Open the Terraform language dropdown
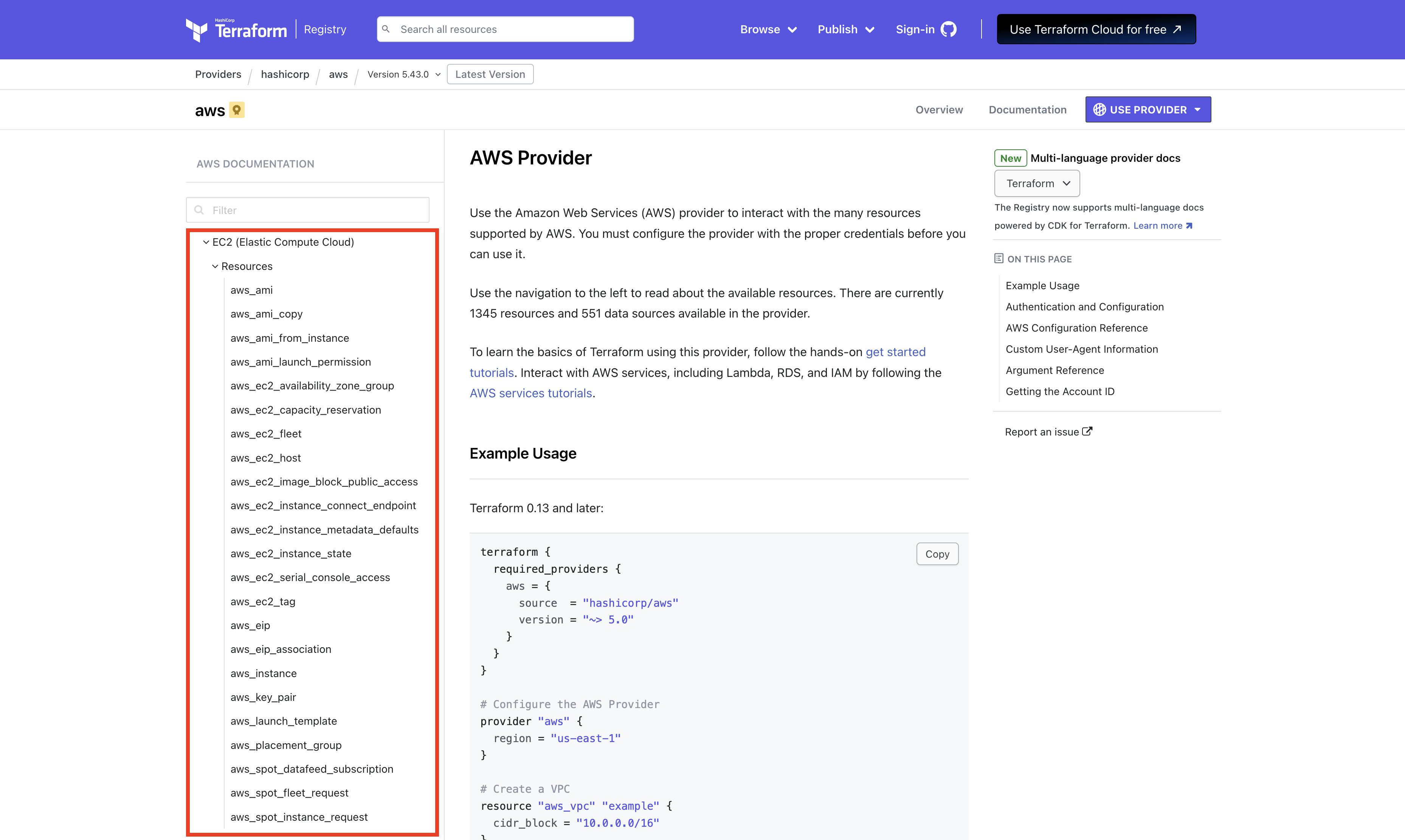 pyautogui.click(x=1037, y=183)
